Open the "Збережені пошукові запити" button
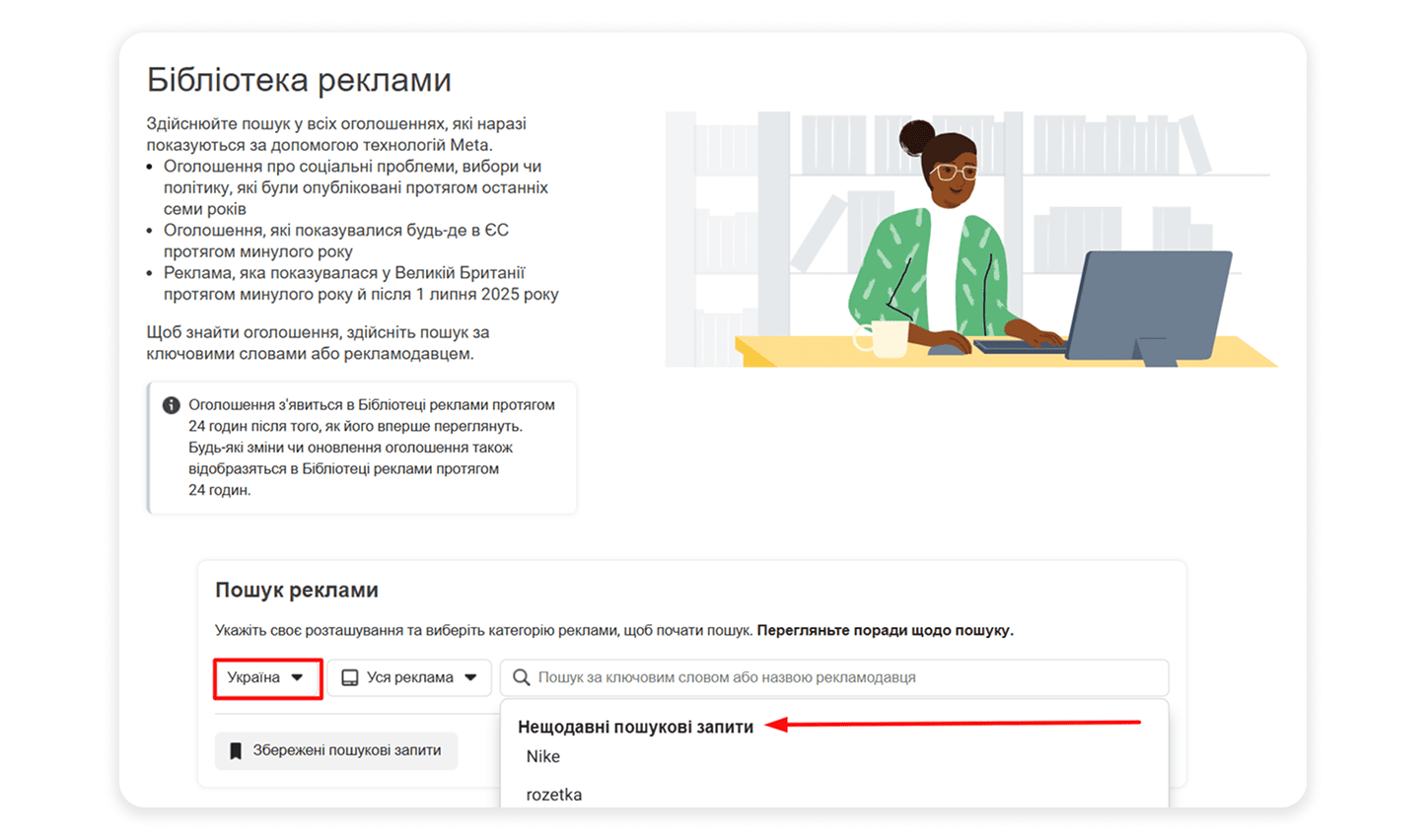Viewport: 1426px width, 840px height. click(336, 750)
